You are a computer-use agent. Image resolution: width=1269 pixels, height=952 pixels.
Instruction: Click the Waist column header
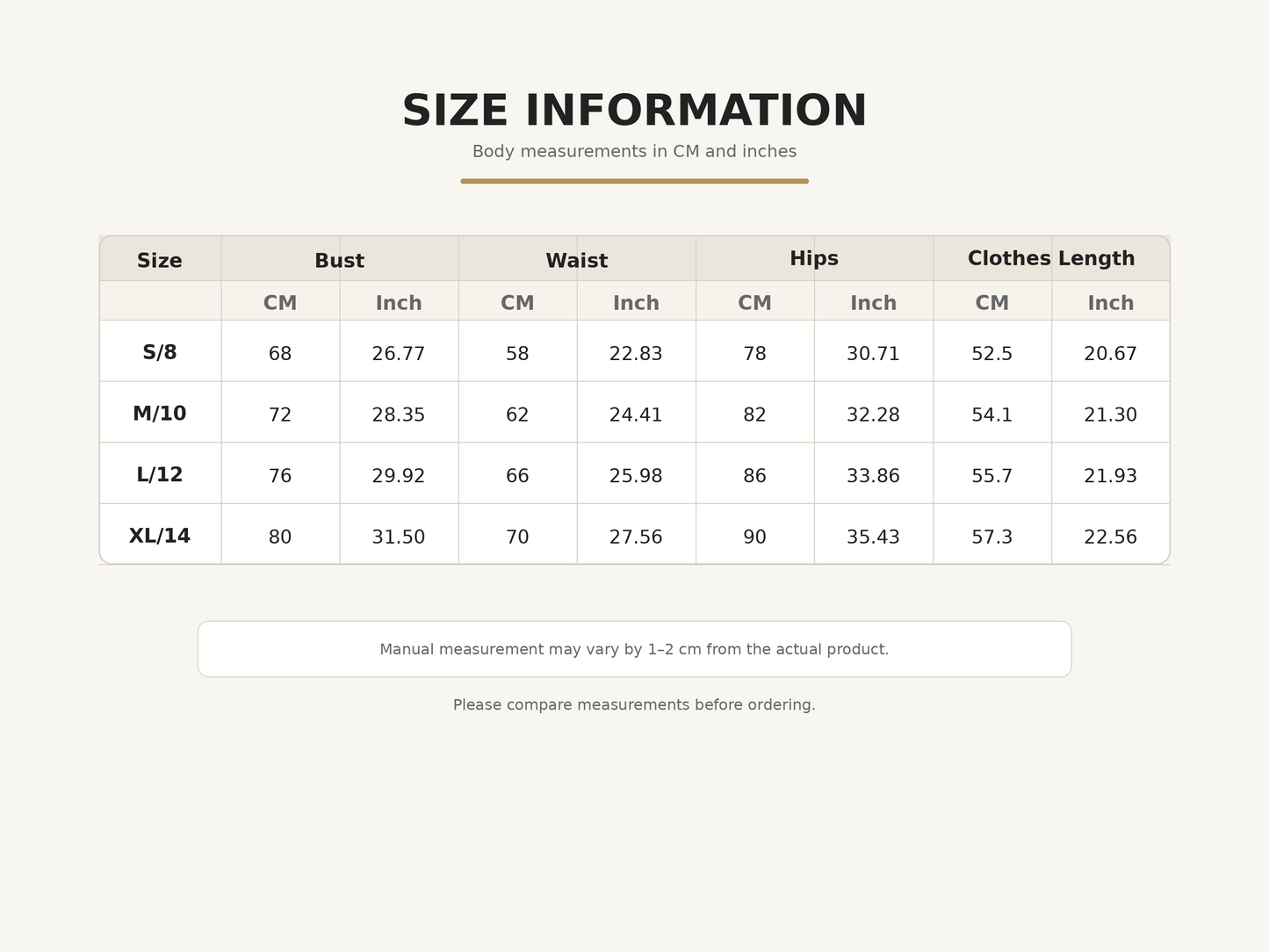577,261
